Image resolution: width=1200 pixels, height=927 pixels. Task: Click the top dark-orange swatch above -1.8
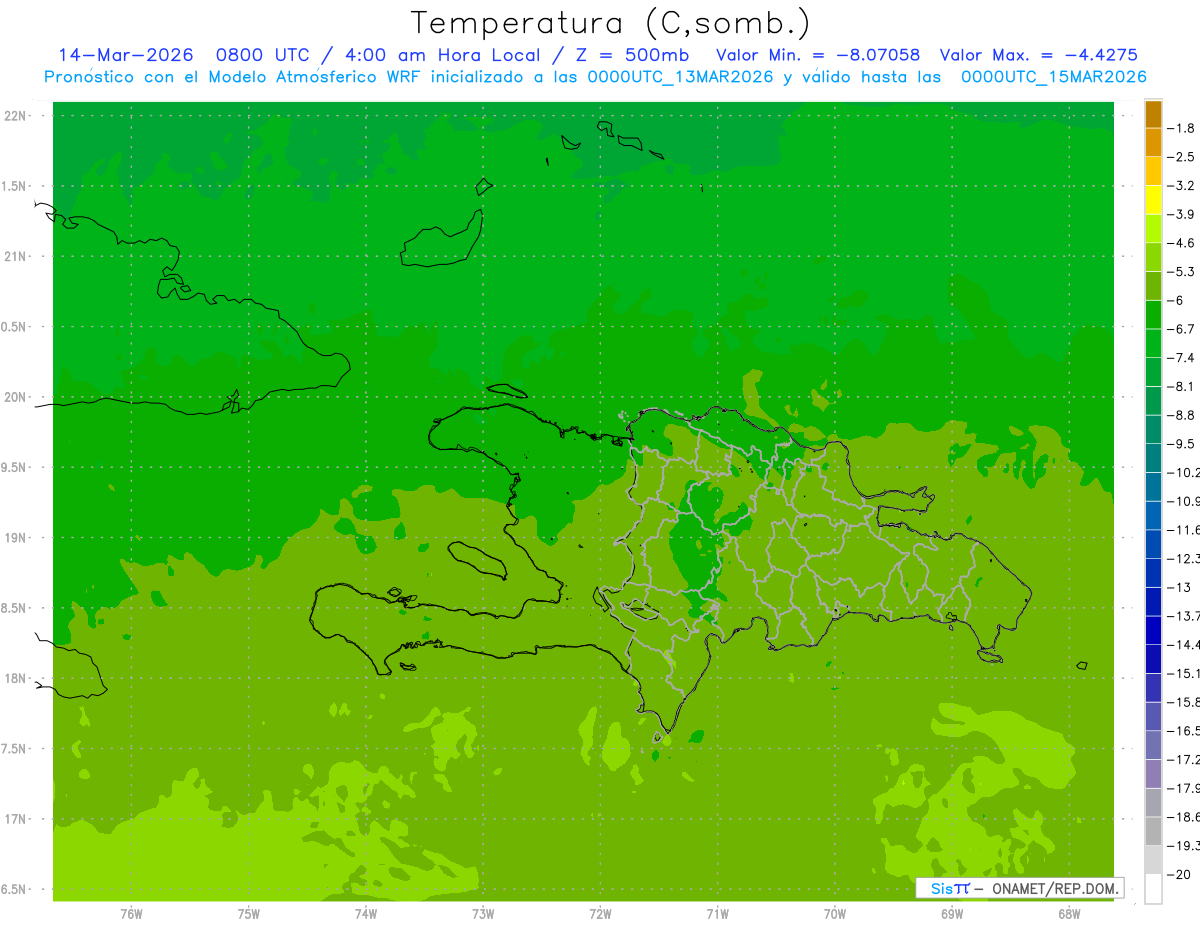[1153, 114]
